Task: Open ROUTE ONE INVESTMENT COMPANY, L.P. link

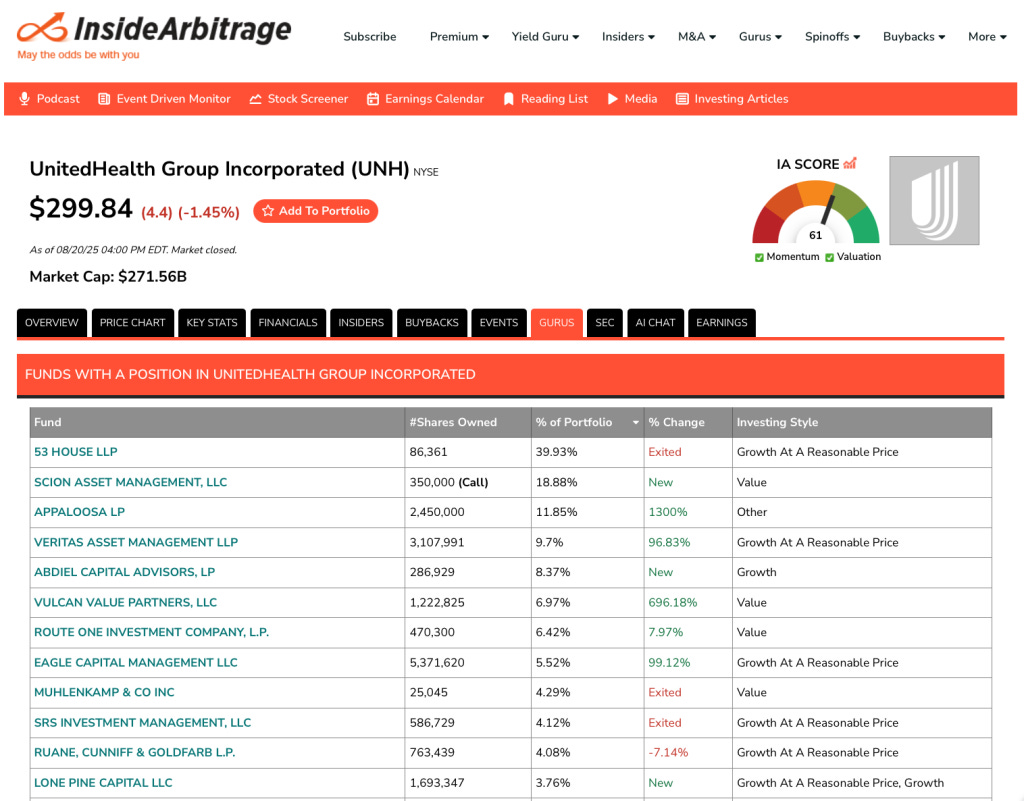Action: (152, 632)
